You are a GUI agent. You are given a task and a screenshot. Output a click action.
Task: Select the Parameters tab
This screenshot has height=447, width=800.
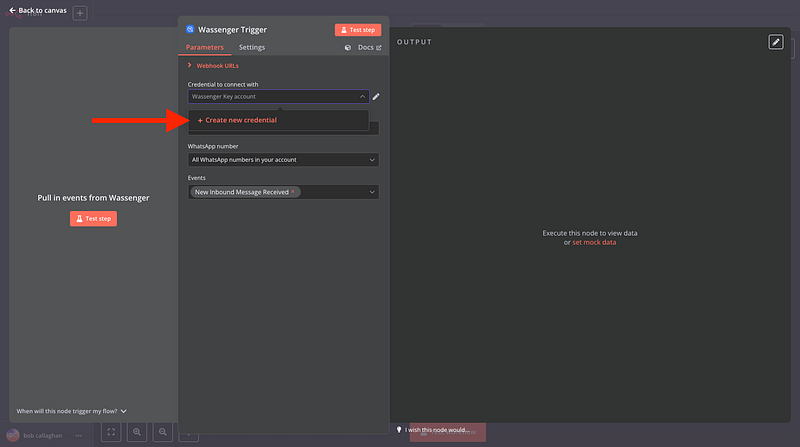[x=205, y=47]
